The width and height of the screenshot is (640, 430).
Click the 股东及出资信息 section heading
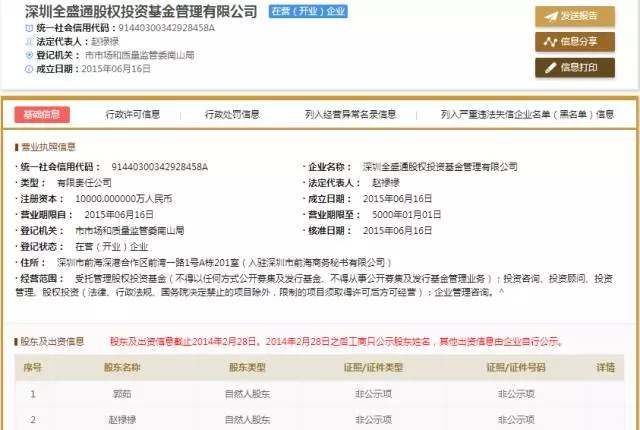click(x=56, y=341)
